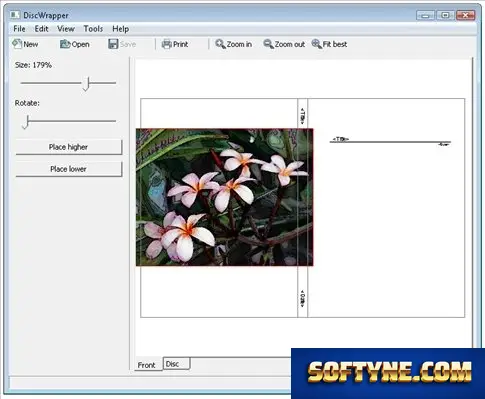This screenshot has width=485, height=399.
Task: Click the Rotate slider track
Action: pyautogui.click(x=68, y=121)
